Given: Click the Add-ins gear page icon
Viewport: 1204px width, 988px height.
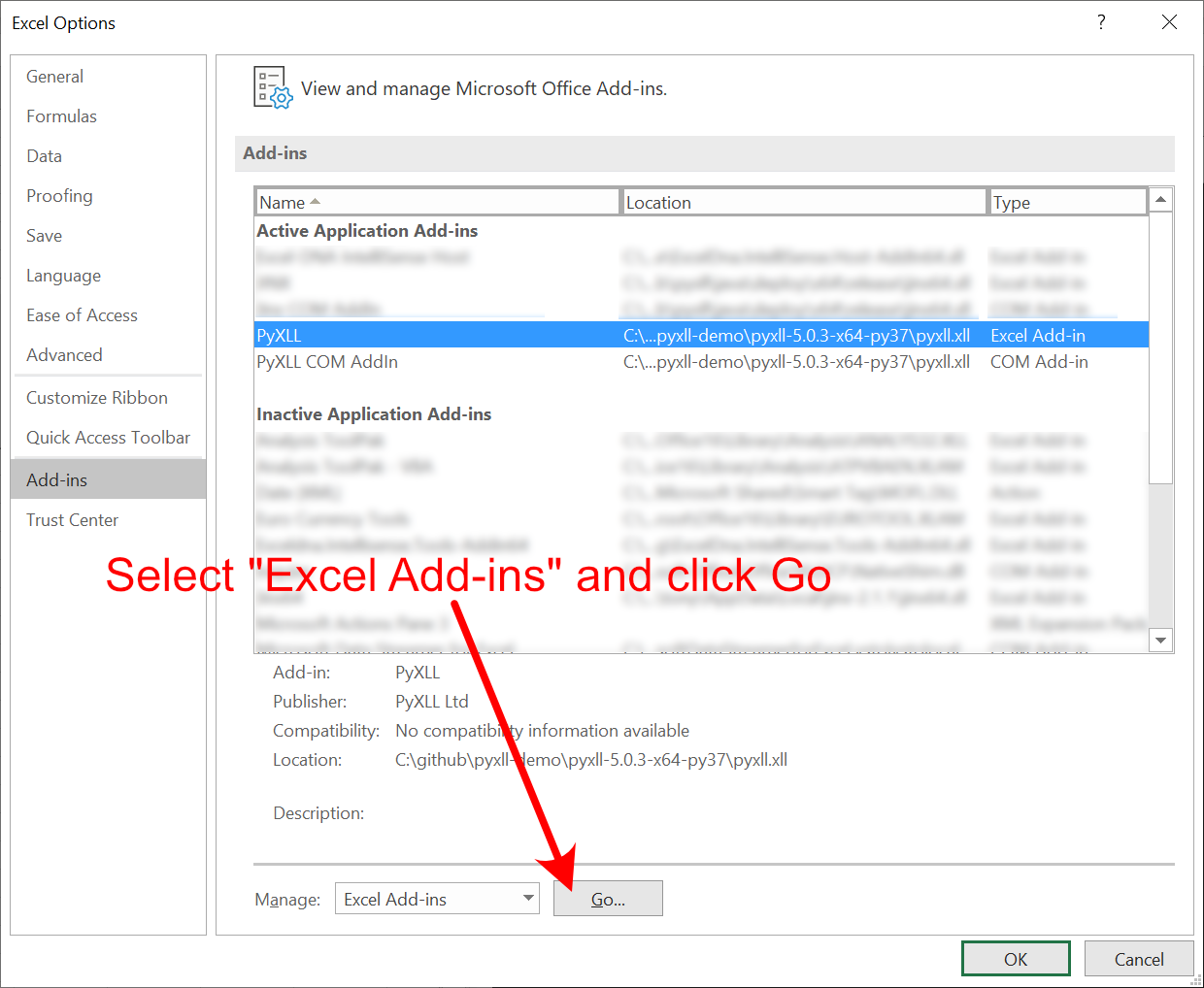Looking at the screenshot, I should [x=273, y=87].
